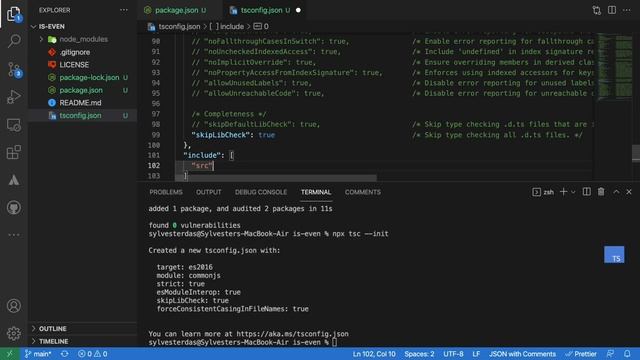
Task: Open the Explorer view in activity bar
Action: [x=14, y=14]
